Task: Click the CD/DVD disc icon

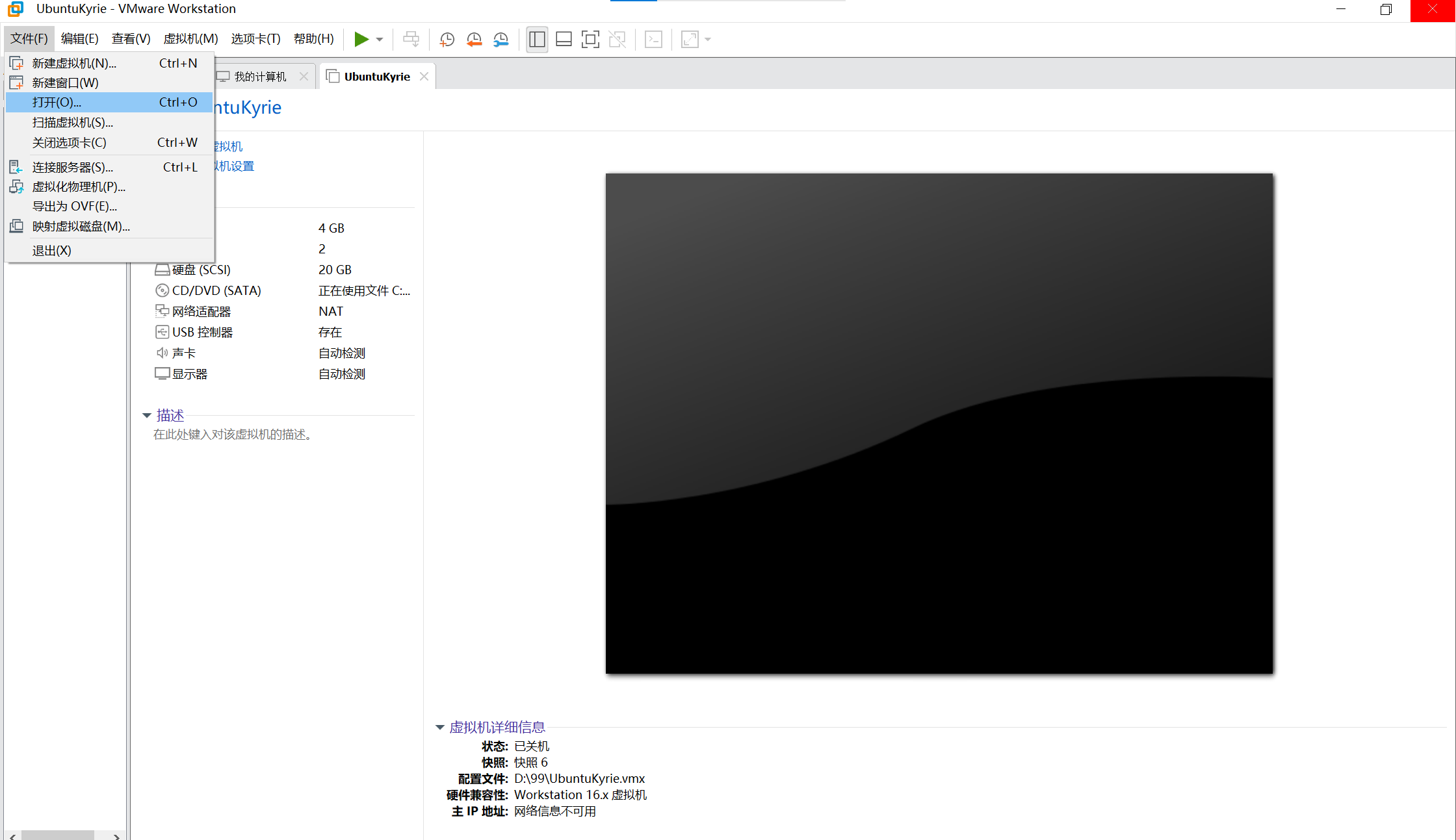Action: pos(162,290)
